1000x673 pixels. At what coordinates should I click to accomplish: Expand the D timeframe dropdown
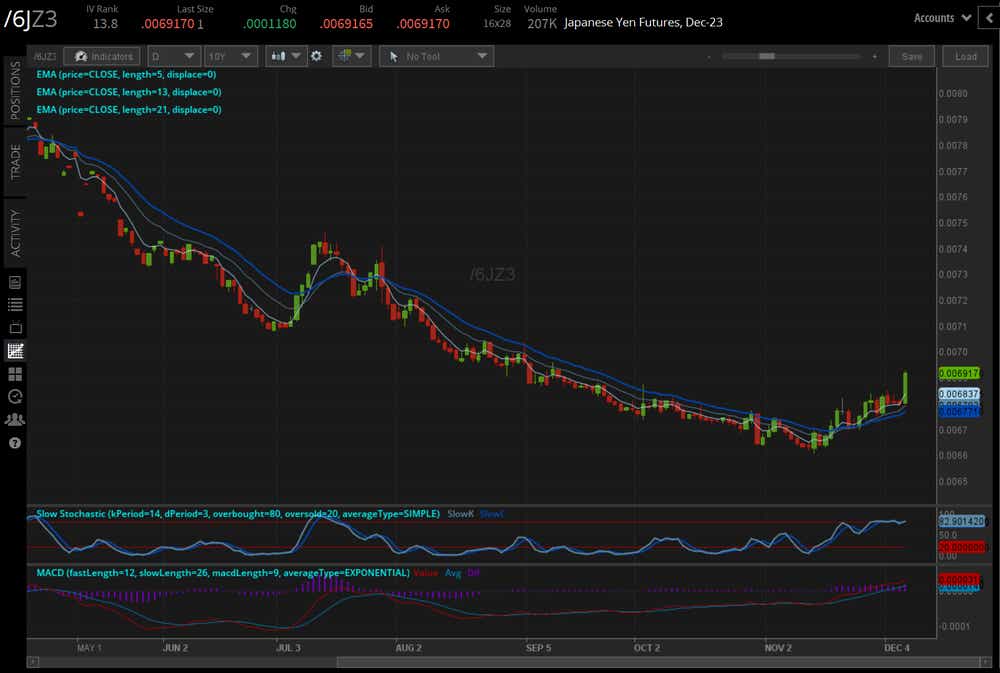pyautogui.click(x=173, y=56)
